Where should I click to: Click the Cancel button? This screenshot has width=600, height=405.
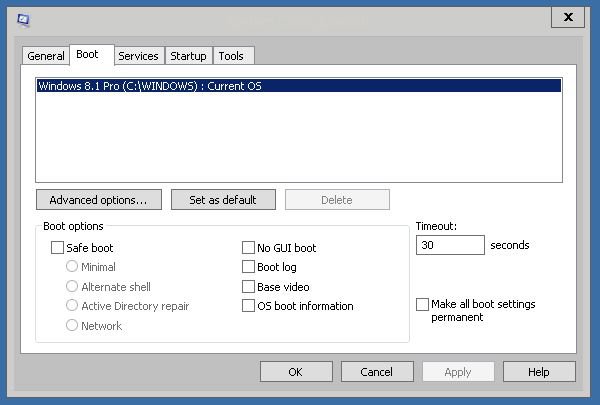pyautogui.click(x=377, y=372)
